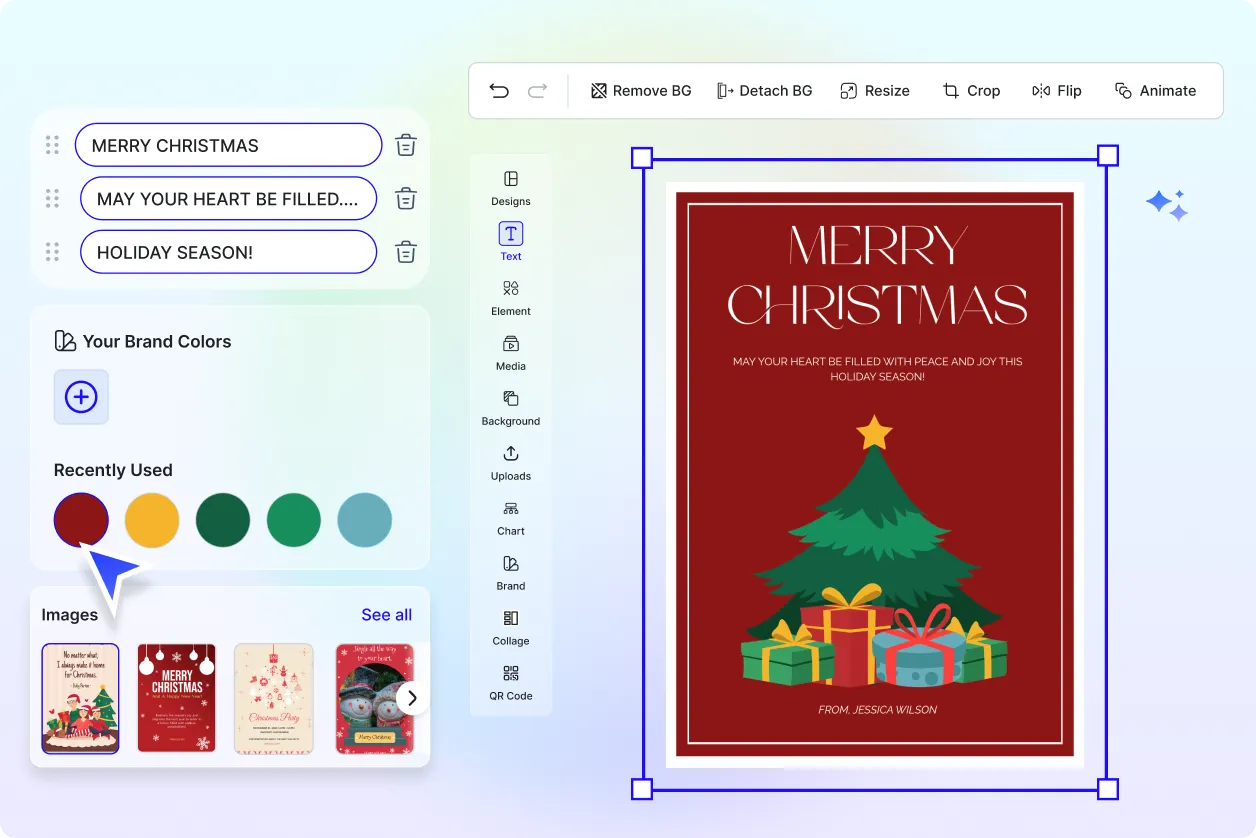Open the Media panel
Screen dimensions: 1256x838
510,351
